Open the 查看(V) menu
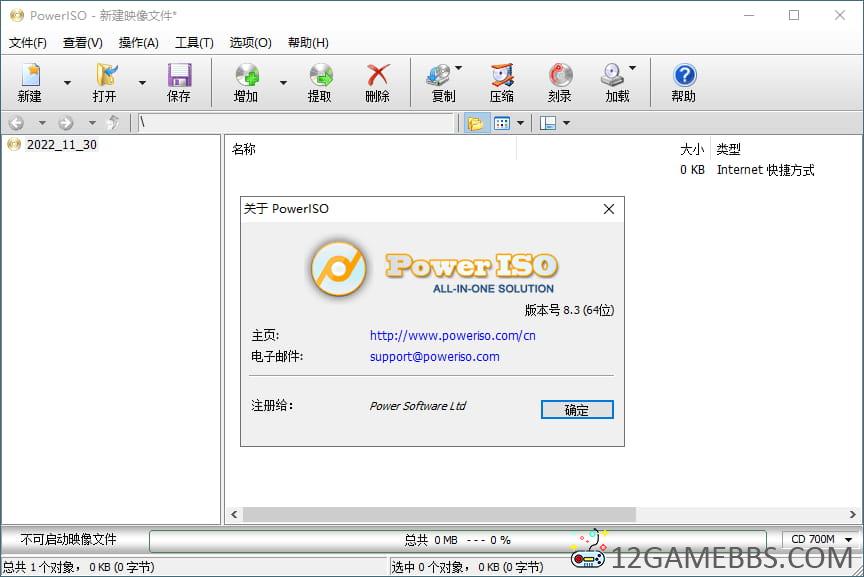 (x=83, y=42)
